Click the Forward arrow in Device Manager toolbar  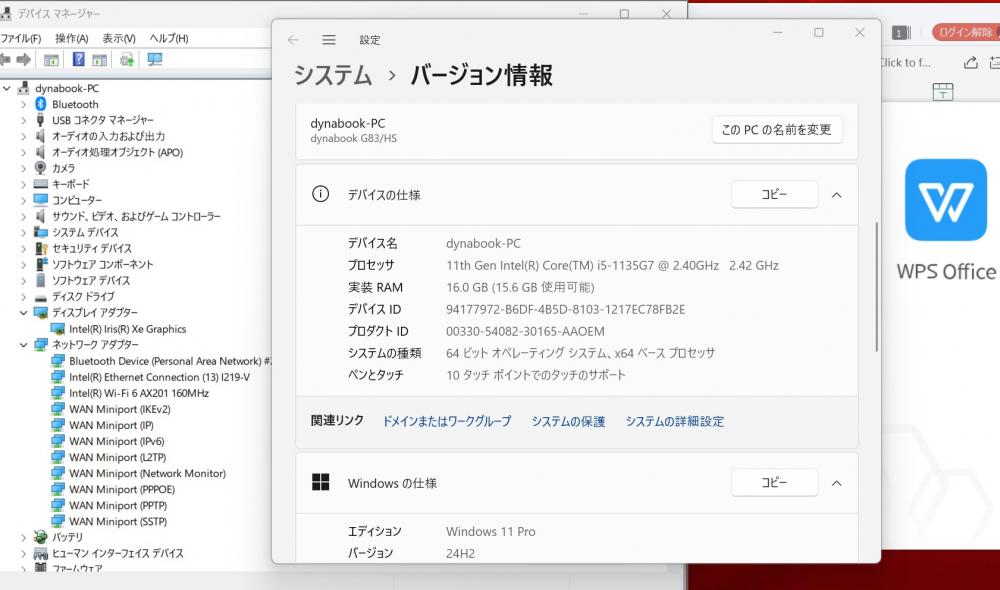pyautogui.click(x=24, y=59)
